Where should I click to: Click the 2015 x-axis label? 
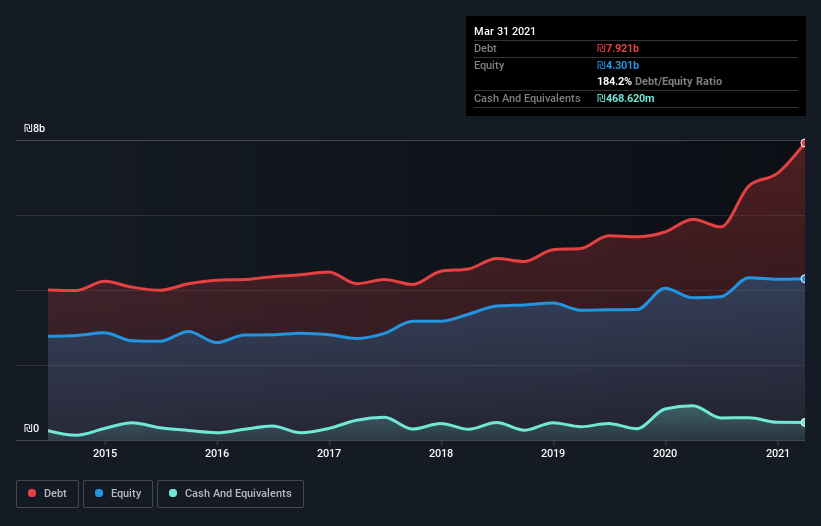tap(105, 453)
